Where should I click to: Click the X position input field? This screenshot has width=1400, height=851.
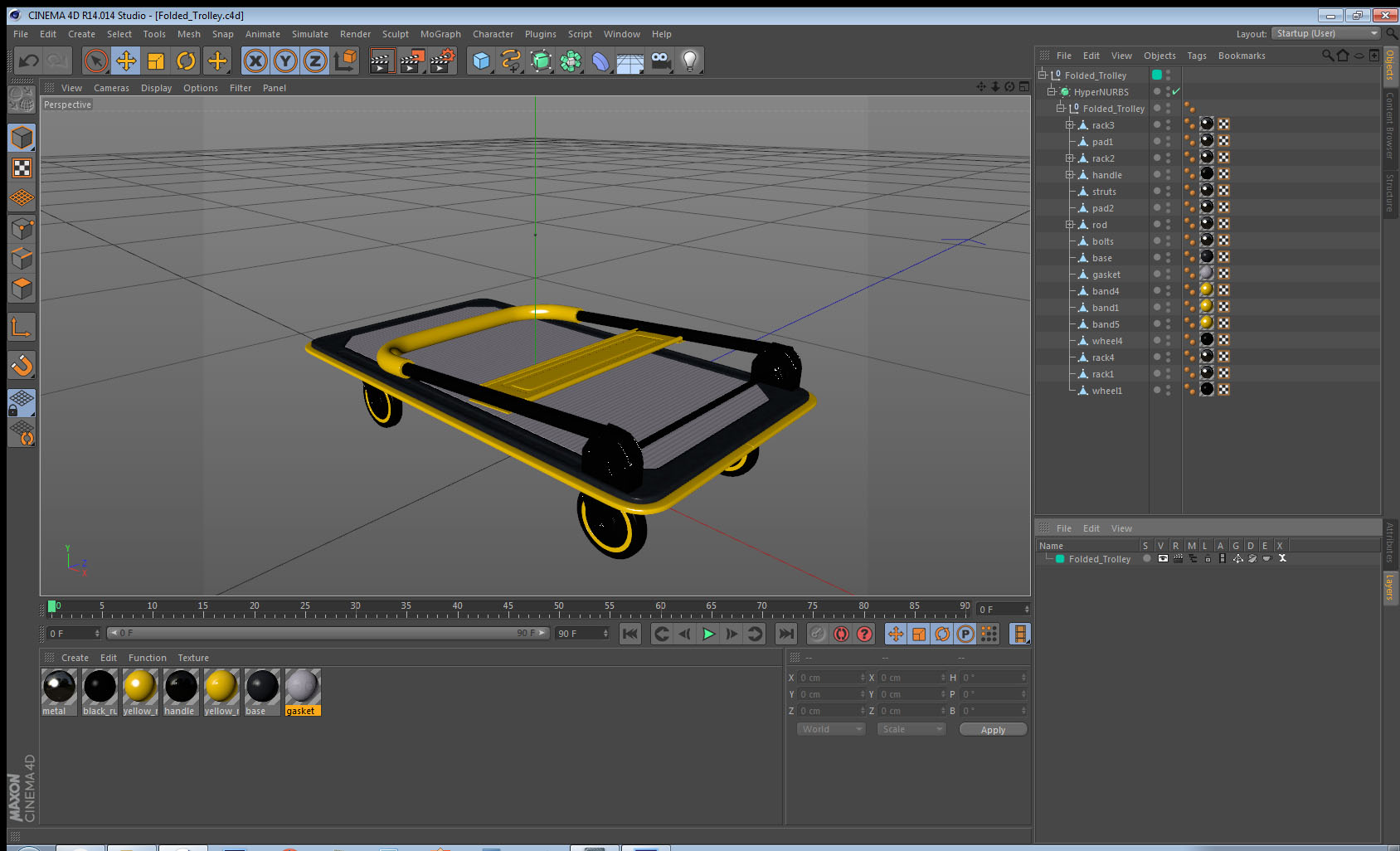pos(831,678)
